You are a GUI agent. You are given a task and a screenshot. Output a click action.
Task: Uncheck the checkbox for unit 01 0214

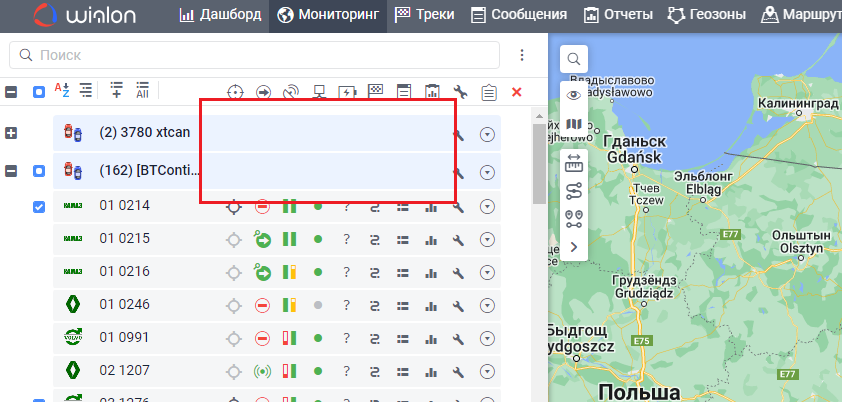tap(39, 207)
